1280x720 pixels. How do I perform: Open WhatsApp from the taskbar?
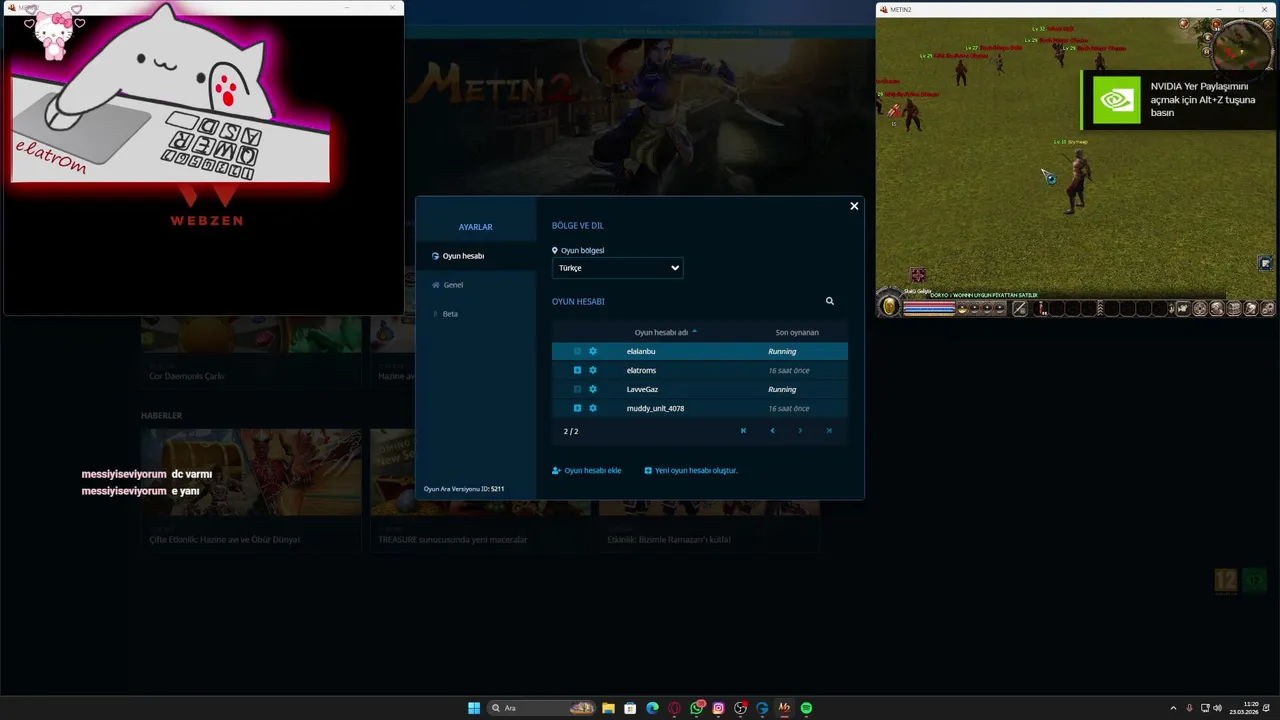pyautogui.click(x=696, y=708)
